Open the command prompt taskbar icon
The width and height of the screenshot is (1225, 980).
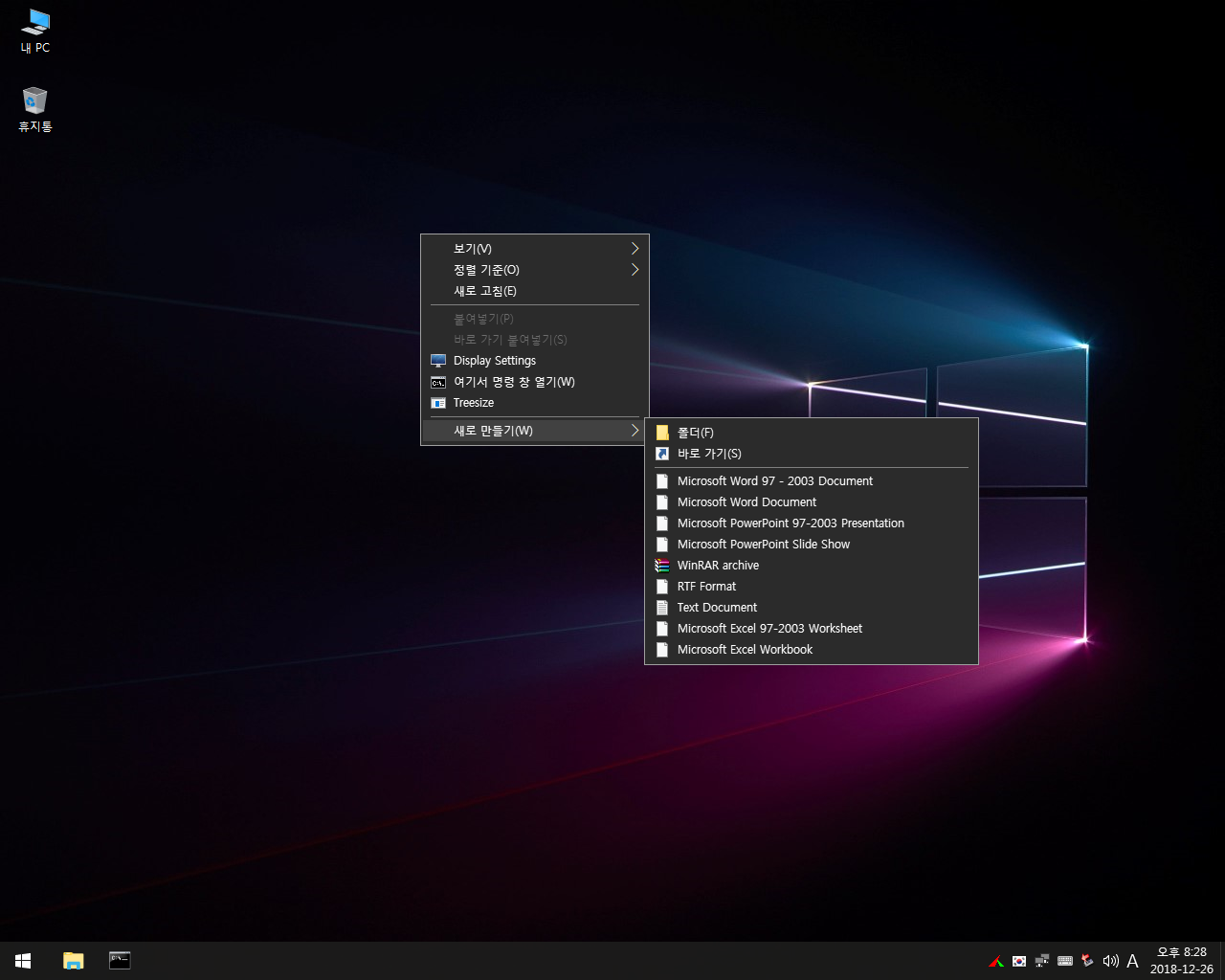120,961
